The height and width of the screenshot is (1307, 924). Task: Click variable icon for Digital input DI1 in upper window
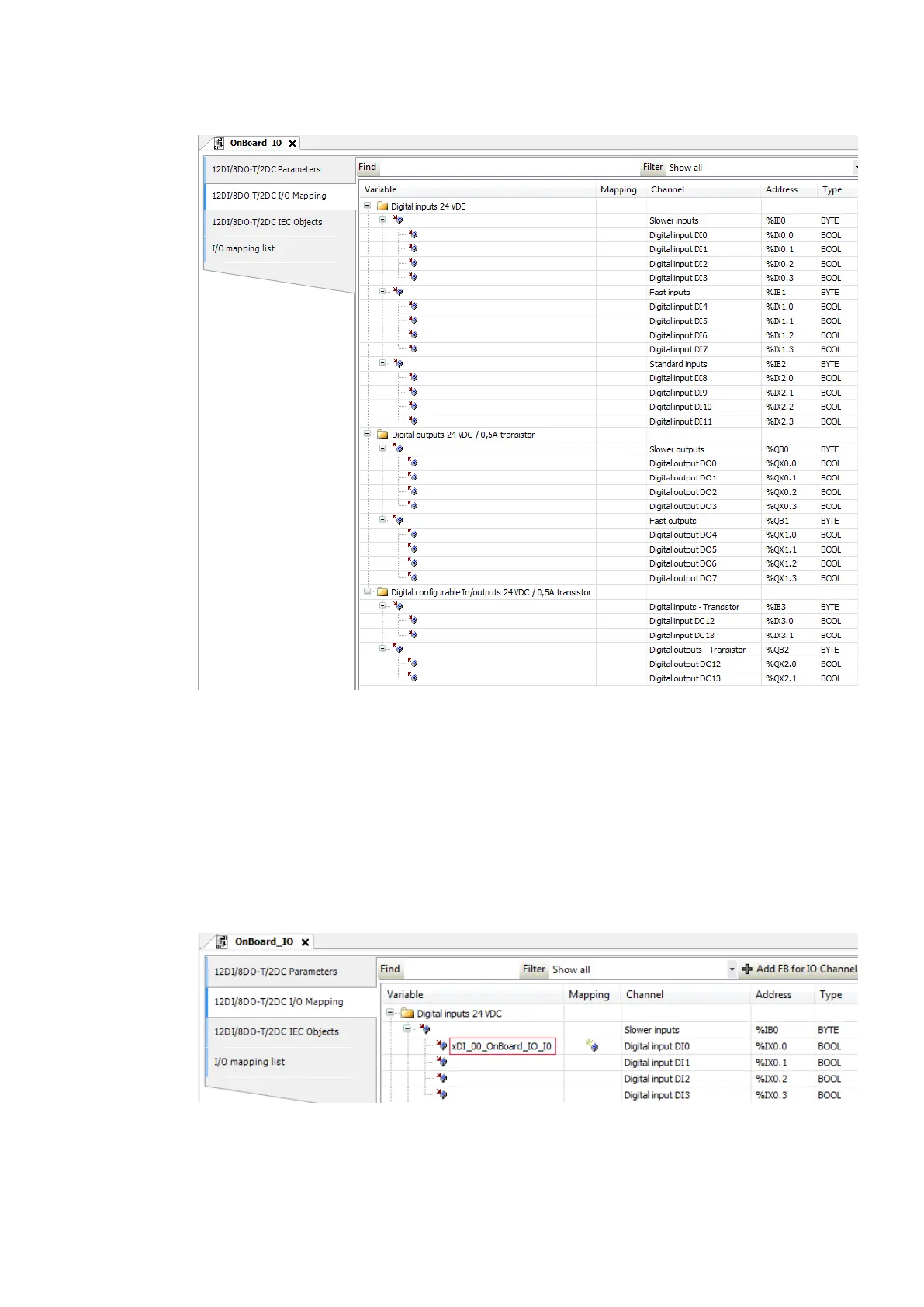413,248
